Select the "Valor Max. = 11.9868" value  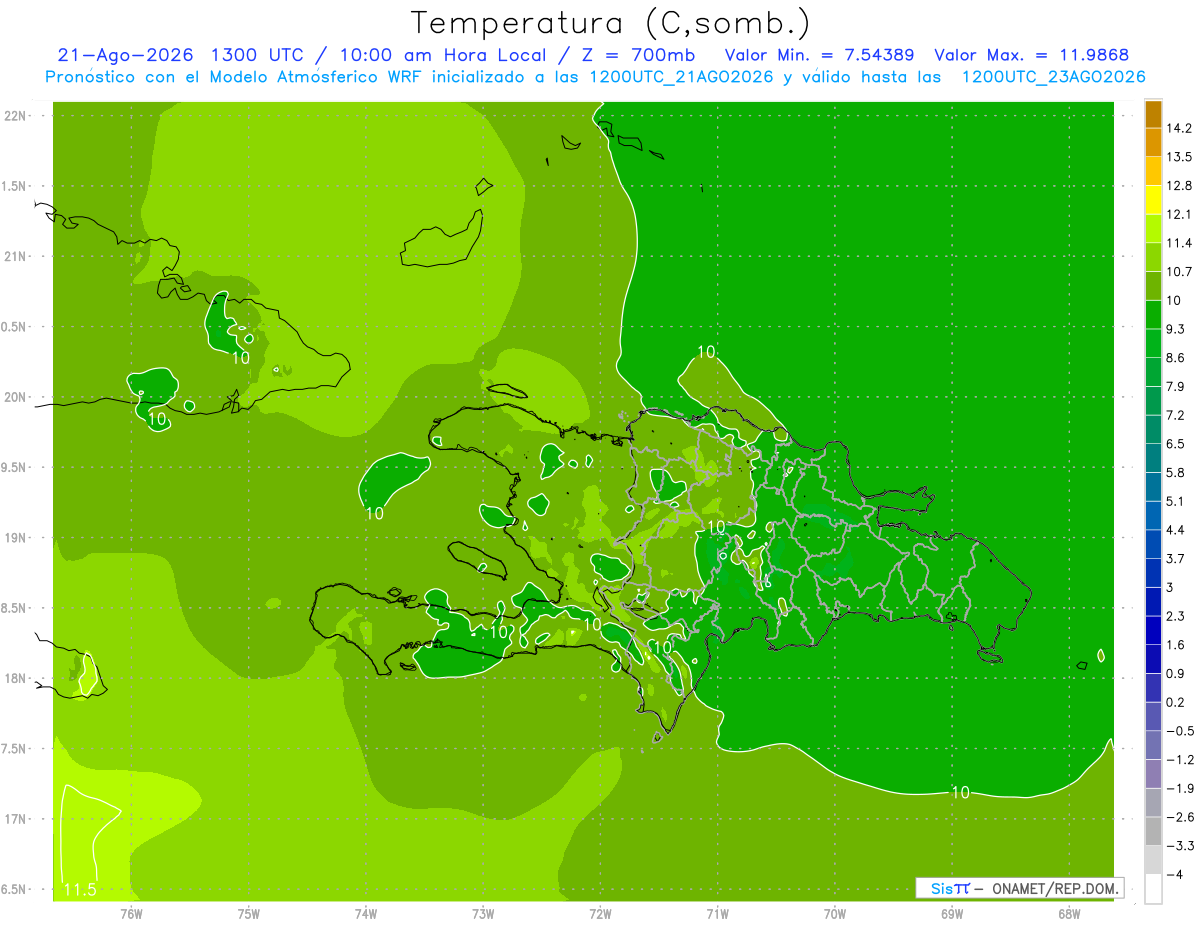tap(1032, 55)
